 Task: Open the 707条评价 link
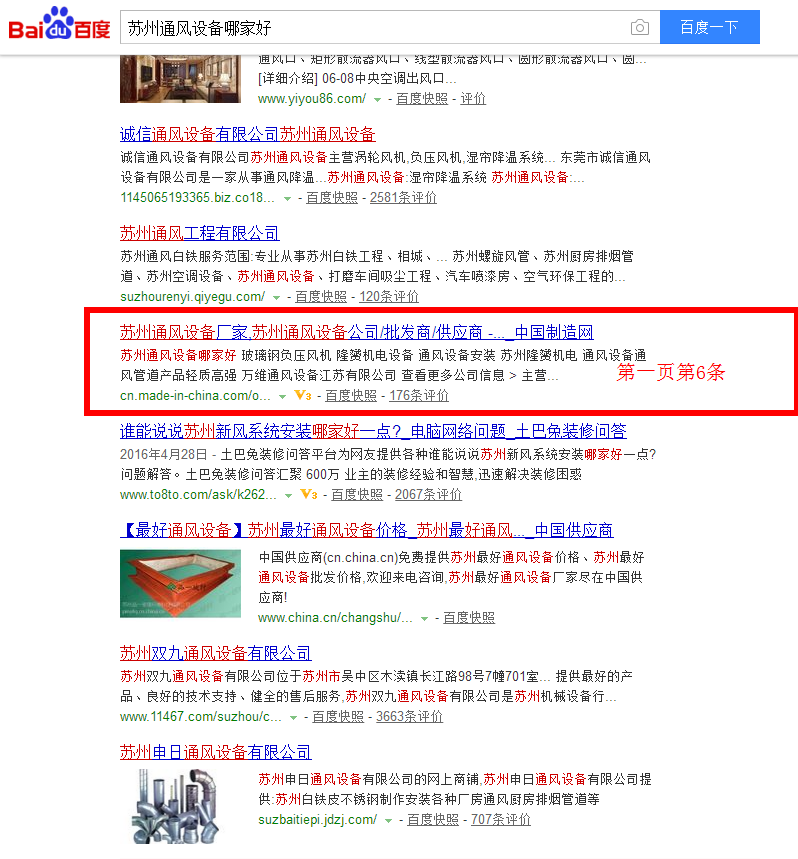(x=501, y=820)
